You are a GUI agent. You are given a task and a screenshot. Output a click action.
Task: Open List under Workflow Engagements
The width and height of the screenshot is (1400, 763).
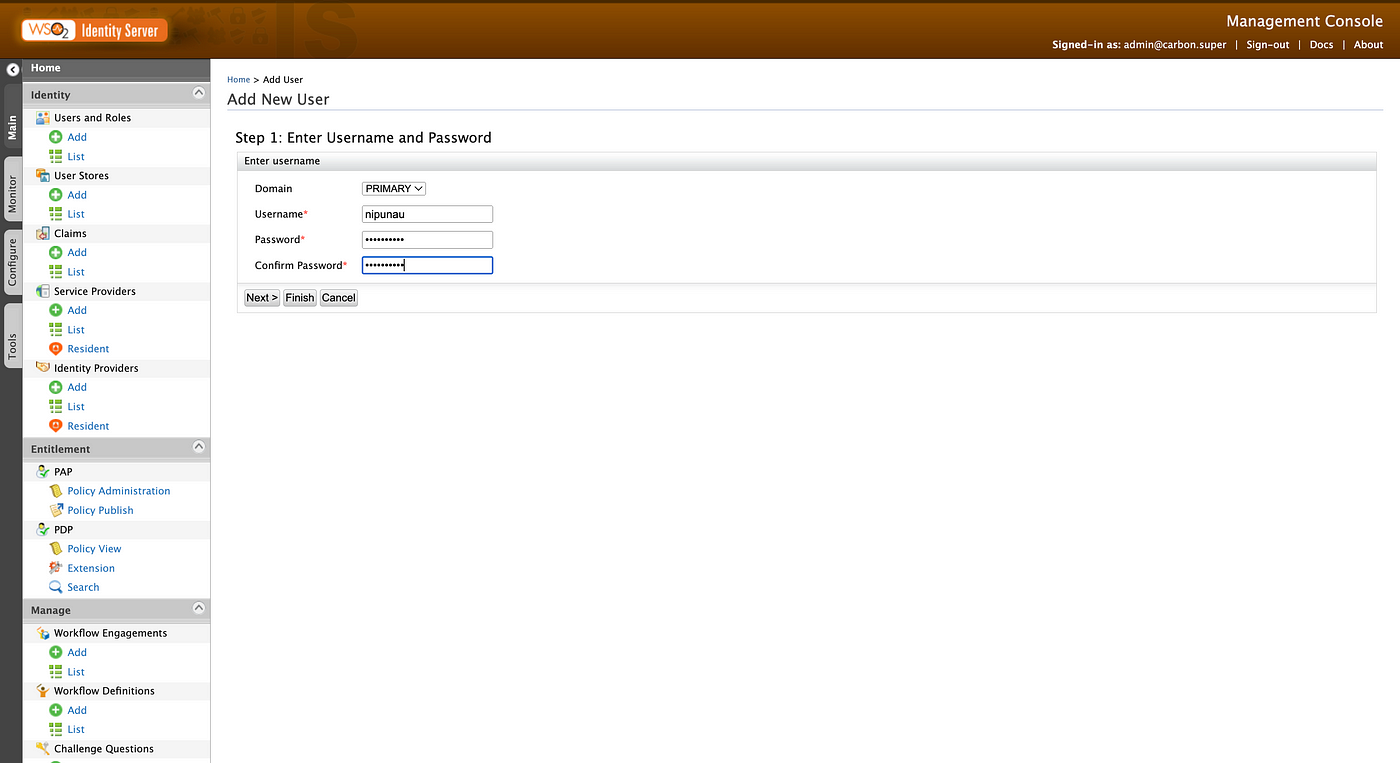76,672
